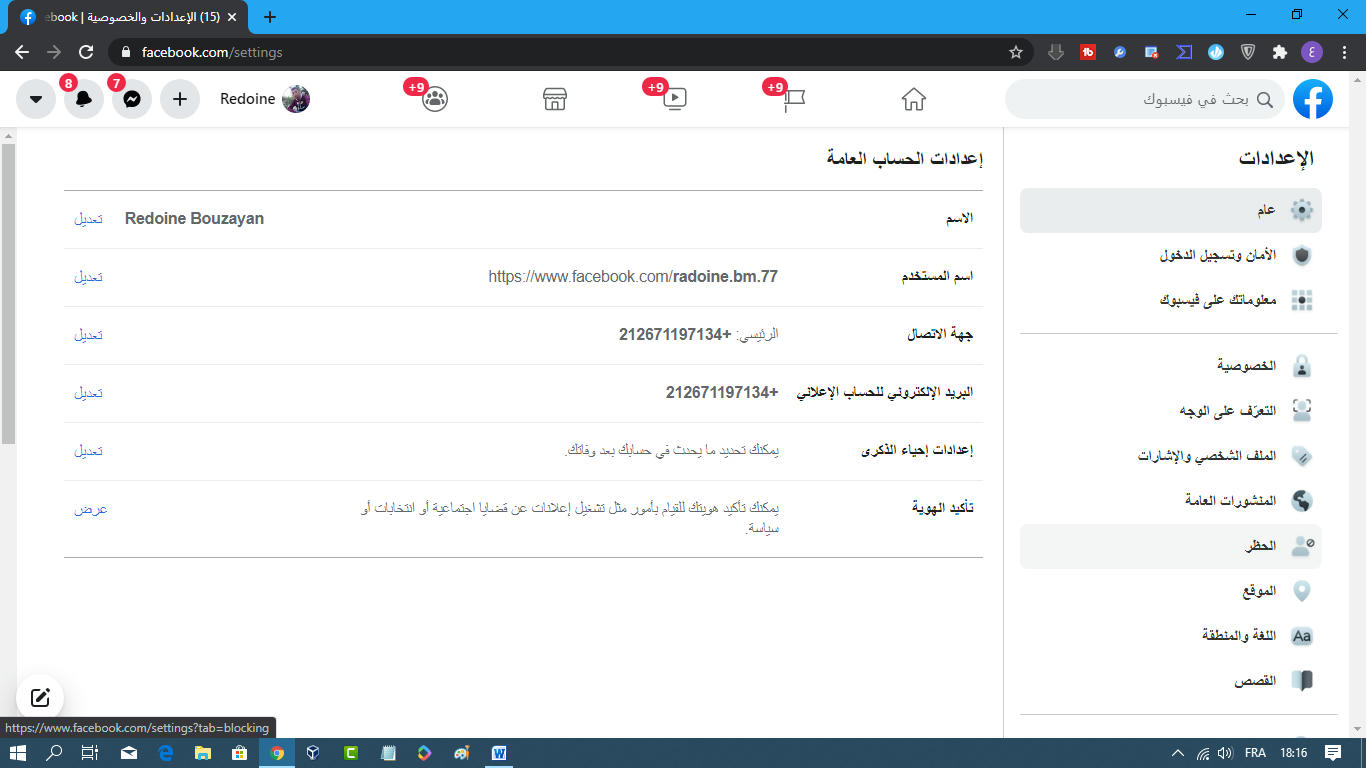Viewport: 1366px width, 768px height.
Task: Open التعرّف على الوجه settings
Action: pyautogui.click(x=1171, y=411)
